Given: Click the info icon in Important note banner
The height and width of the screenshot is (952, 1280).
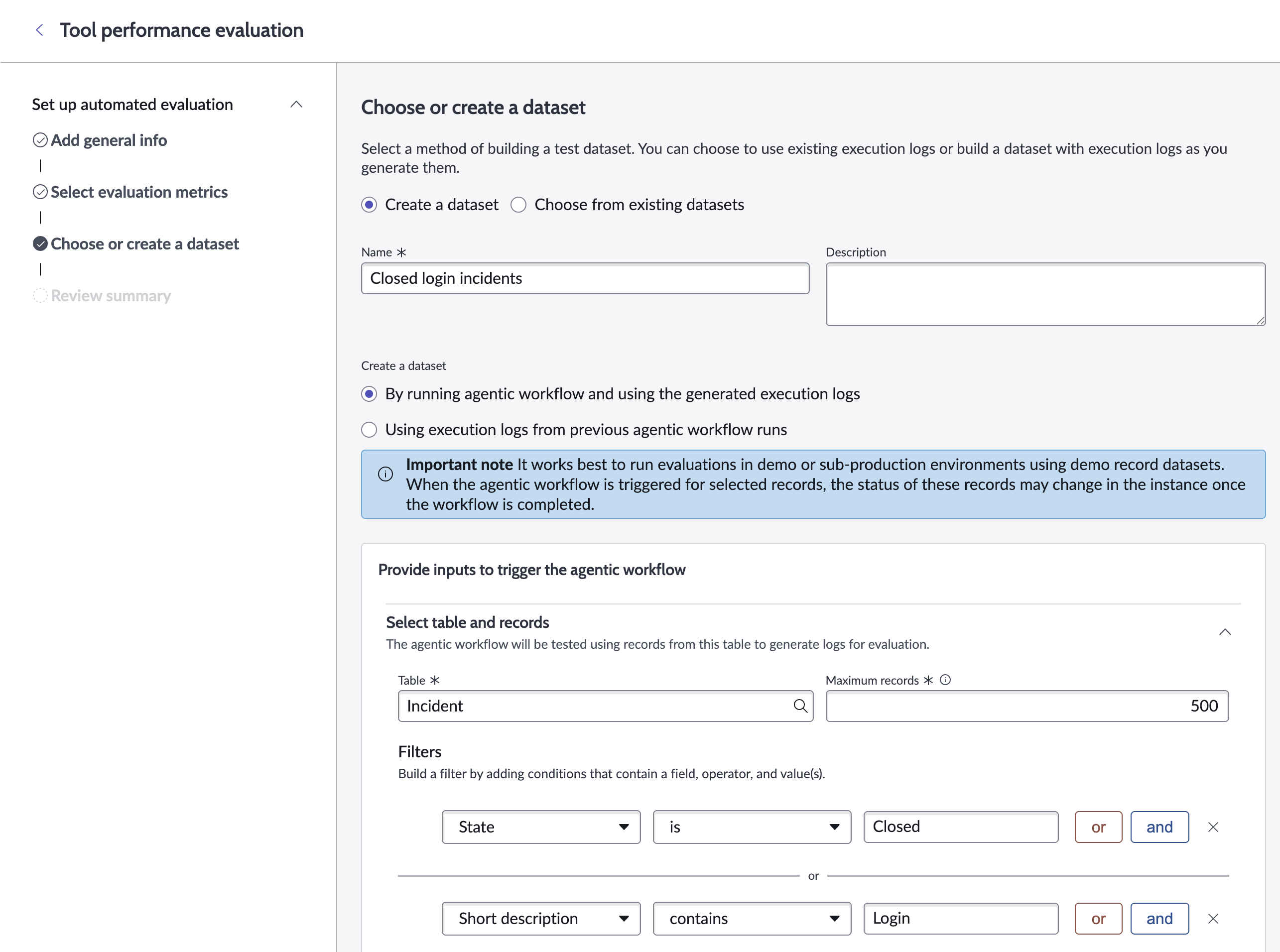Looking at the screenshot, I should click(385, 474).
